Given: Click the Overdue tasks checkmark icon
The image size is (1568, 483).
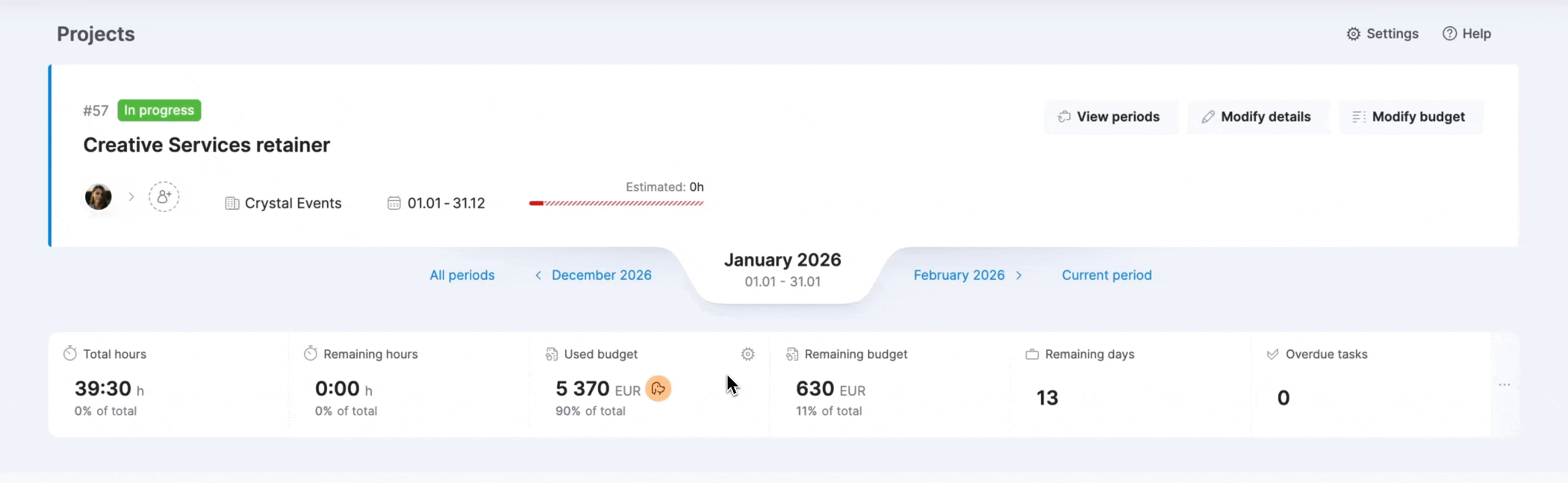Looking at the screenshot, I should (x=1272, y=354).
